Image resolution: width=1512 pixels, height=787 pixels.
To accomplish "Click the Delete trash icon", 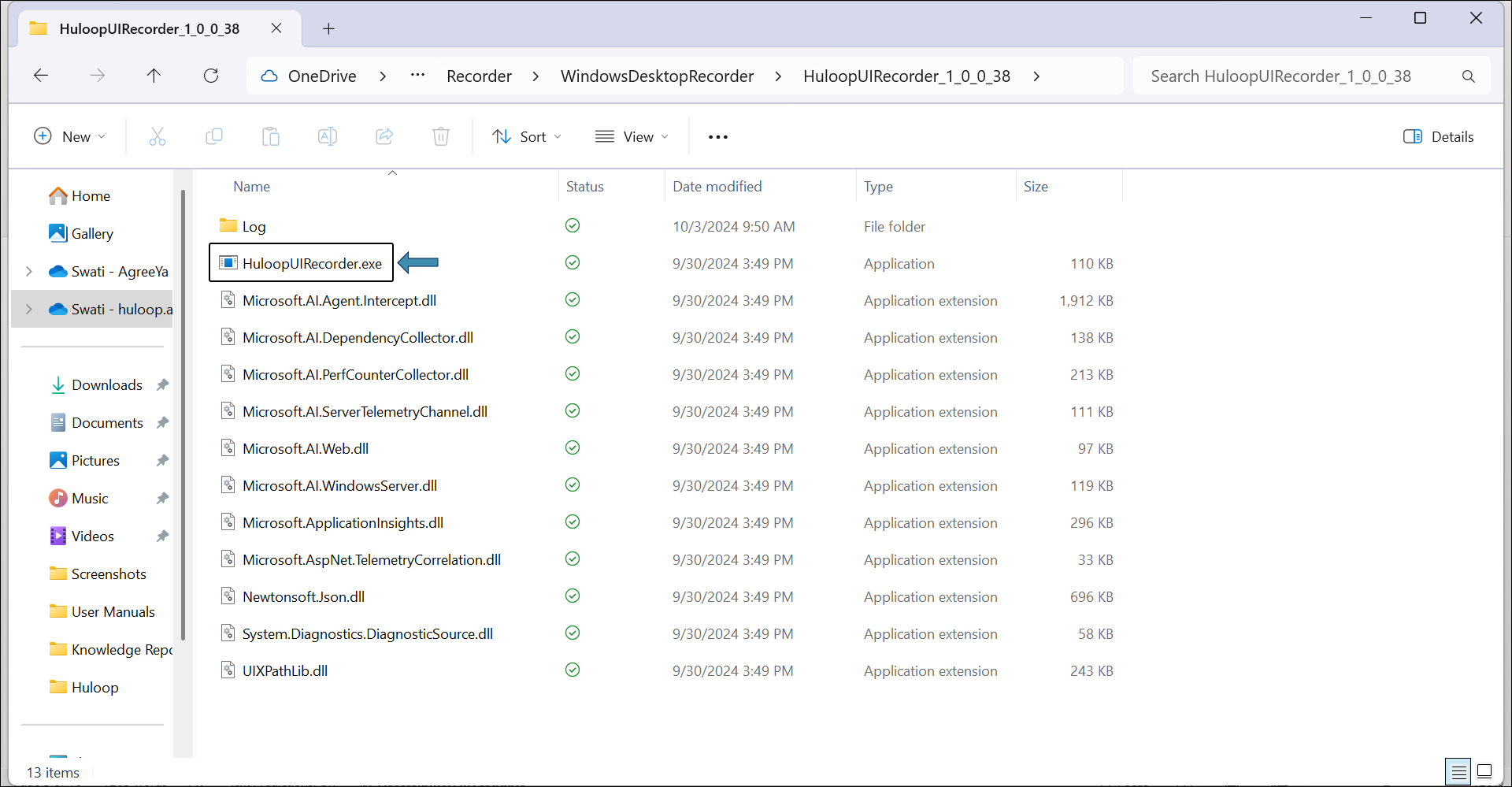I will pyautogui.click(x=441, y=137).
